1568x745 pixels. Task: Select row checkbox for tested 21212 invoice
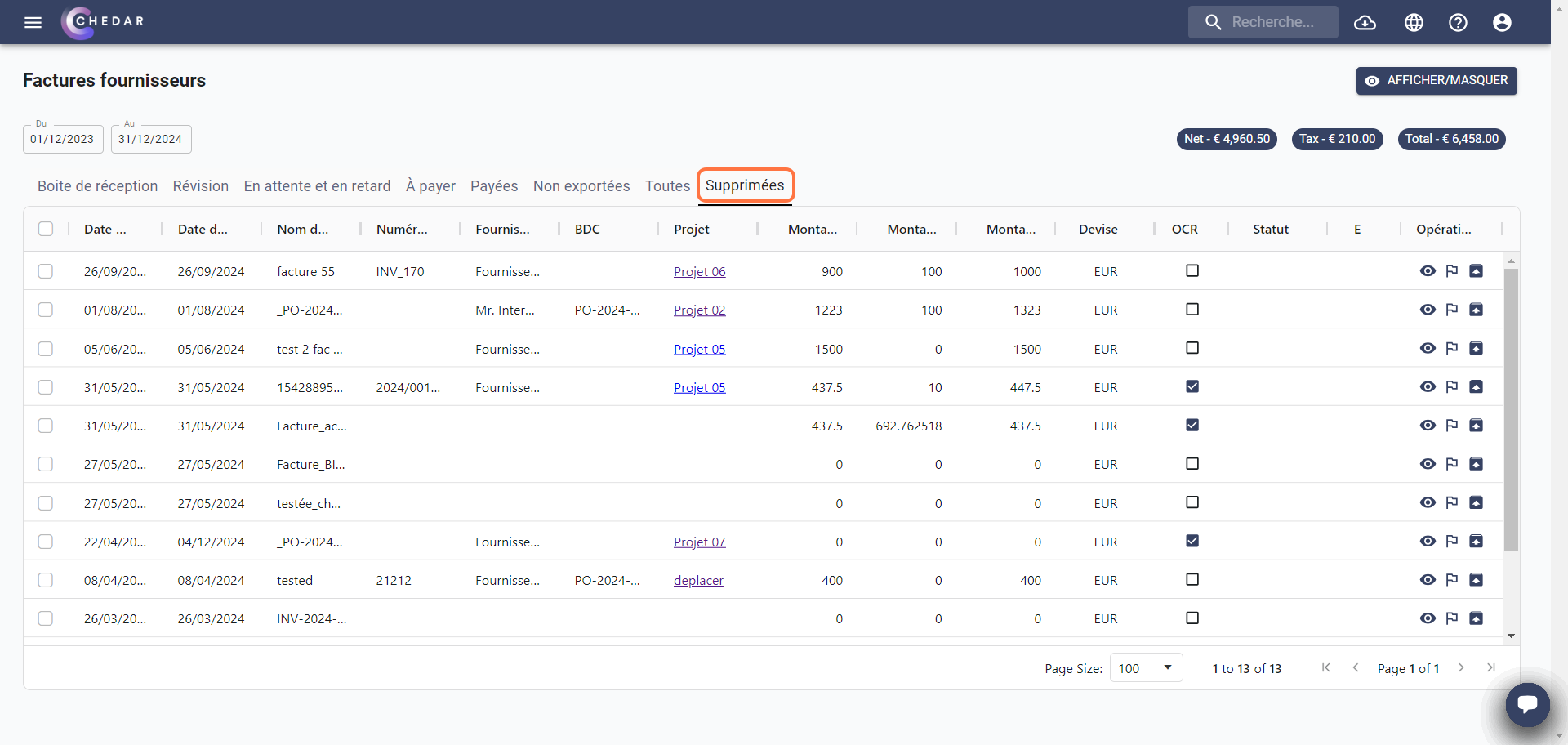[46, 580]
